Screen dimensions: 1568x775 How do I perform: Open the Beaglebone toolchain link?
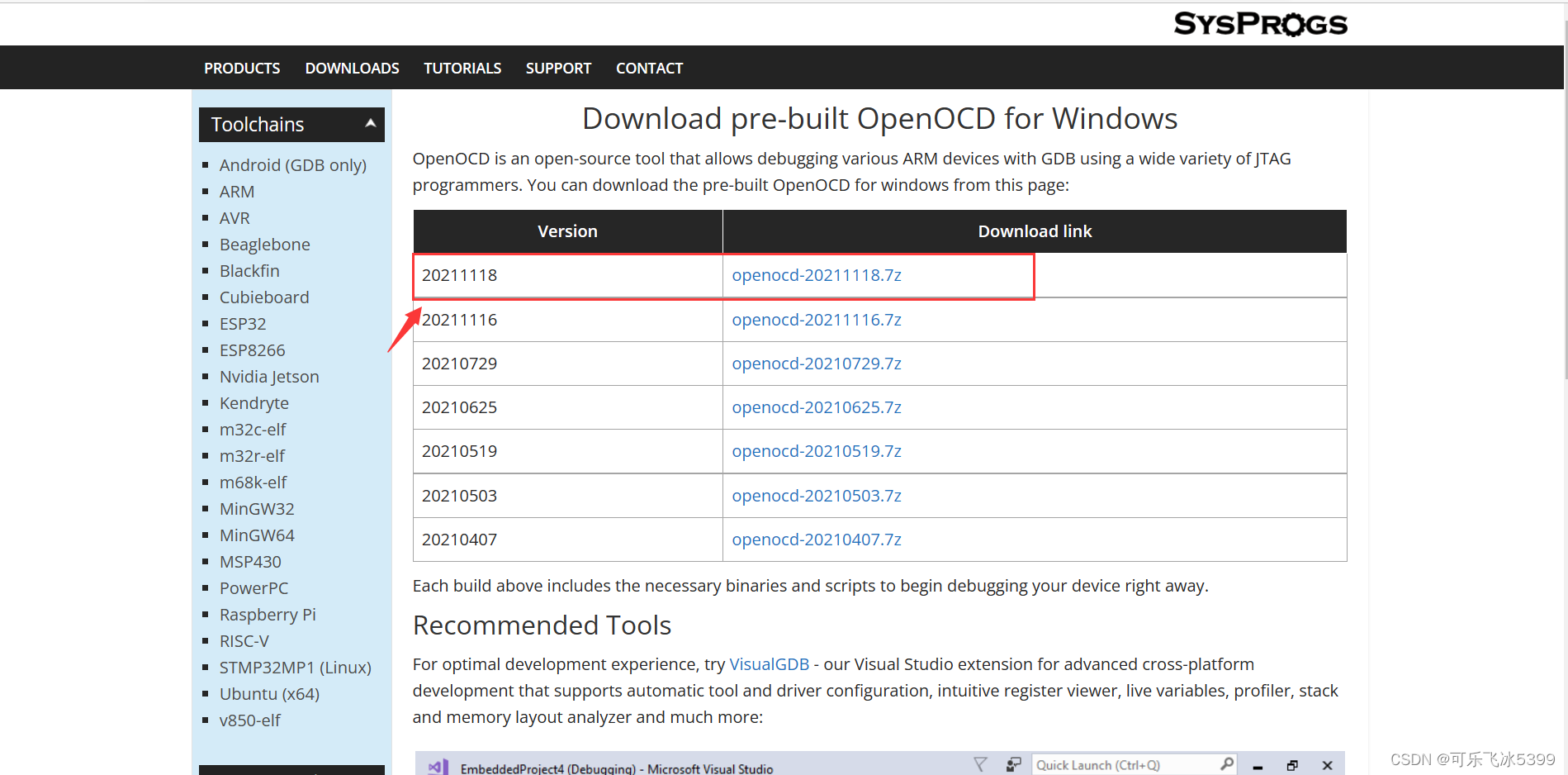(264, 245)
